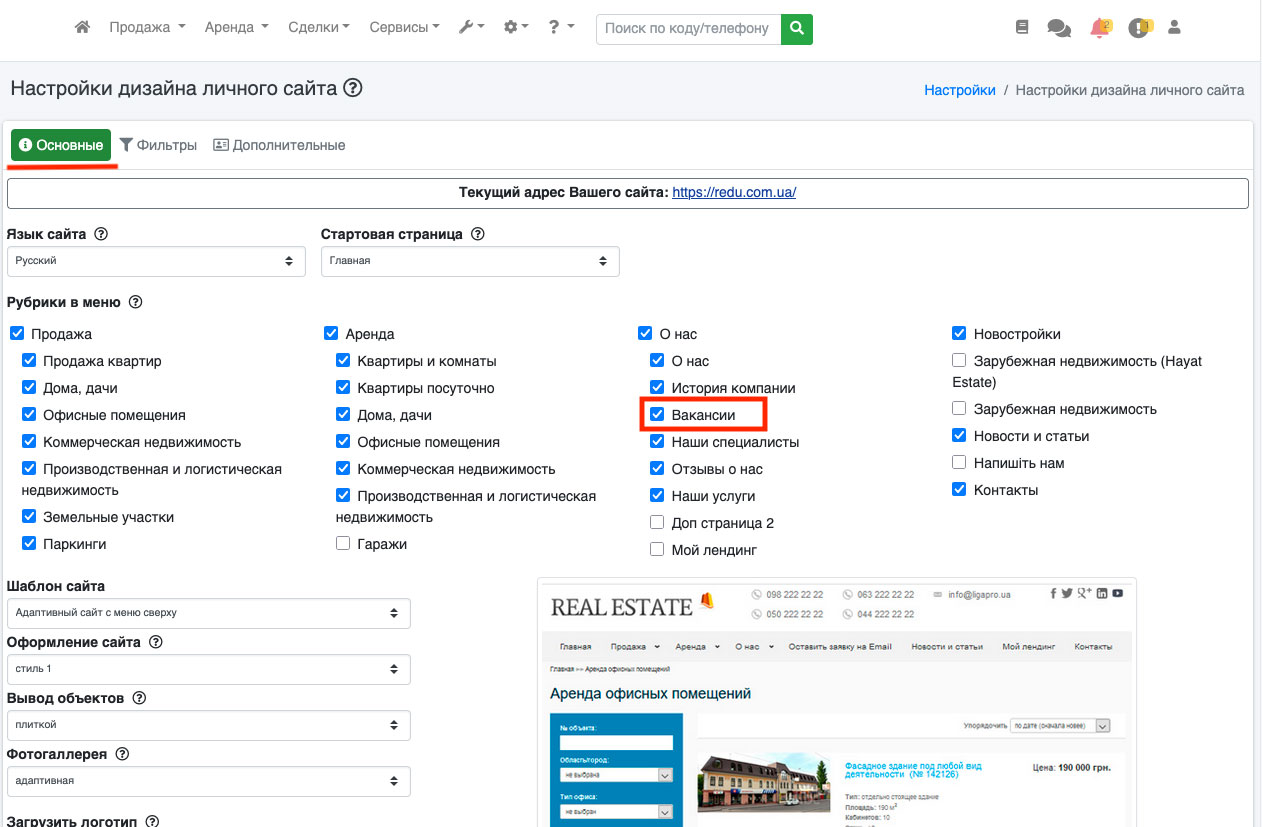1262x827 pixels.
Task: Open the Продажа menu in navbar
Action: pyautogui.click(x=147, y=28)
